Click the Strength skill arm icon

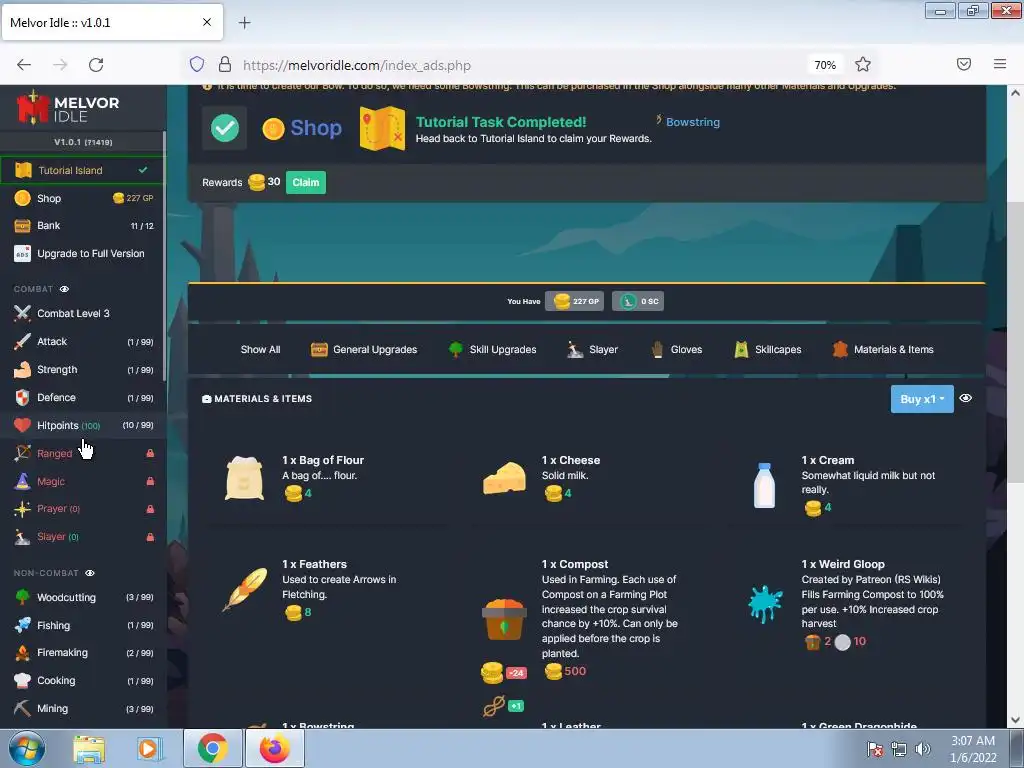tap(22, 370)
